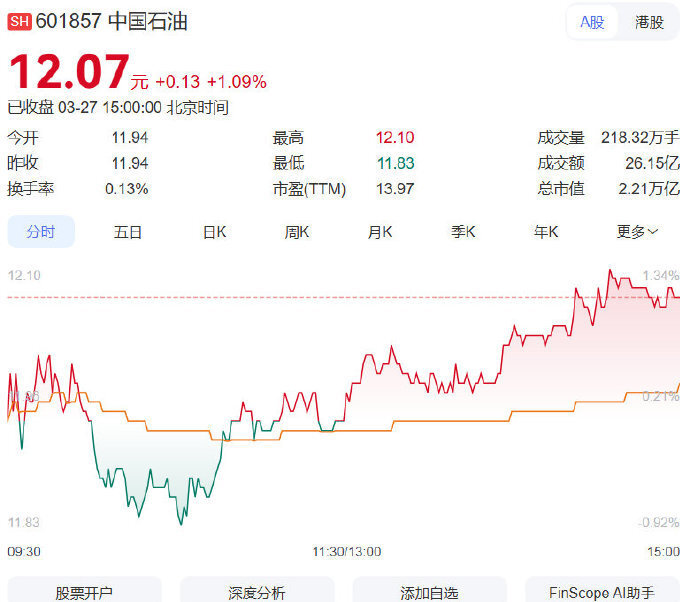The width and height of the screenshot is (690, 602).
Task: Switch to 周K weekly chart
Action: pos(297,232)
